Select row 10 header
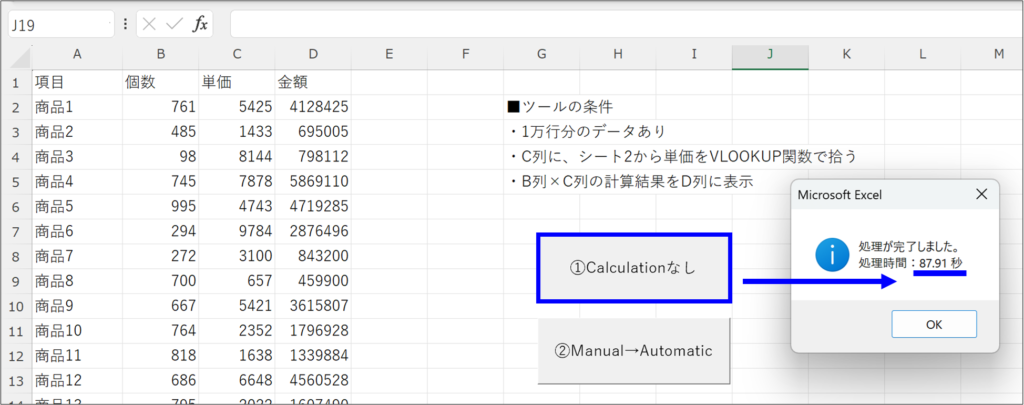 coord(16,306)
